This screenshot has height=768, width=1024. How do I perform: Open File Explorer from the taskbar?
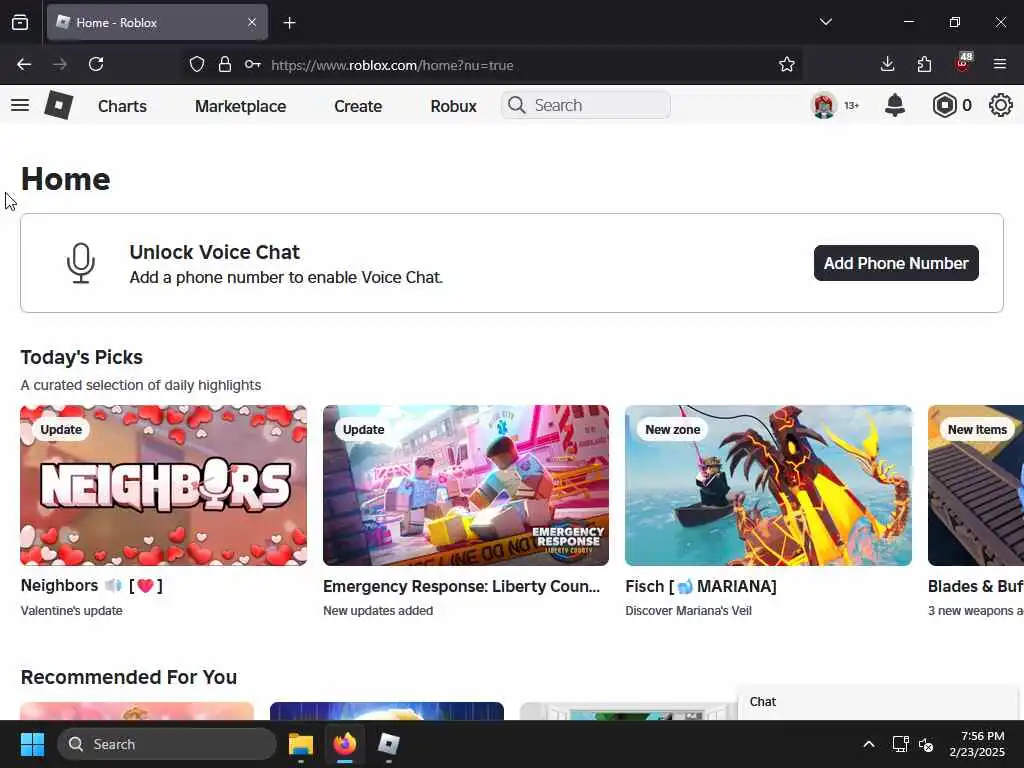point(301,744)
